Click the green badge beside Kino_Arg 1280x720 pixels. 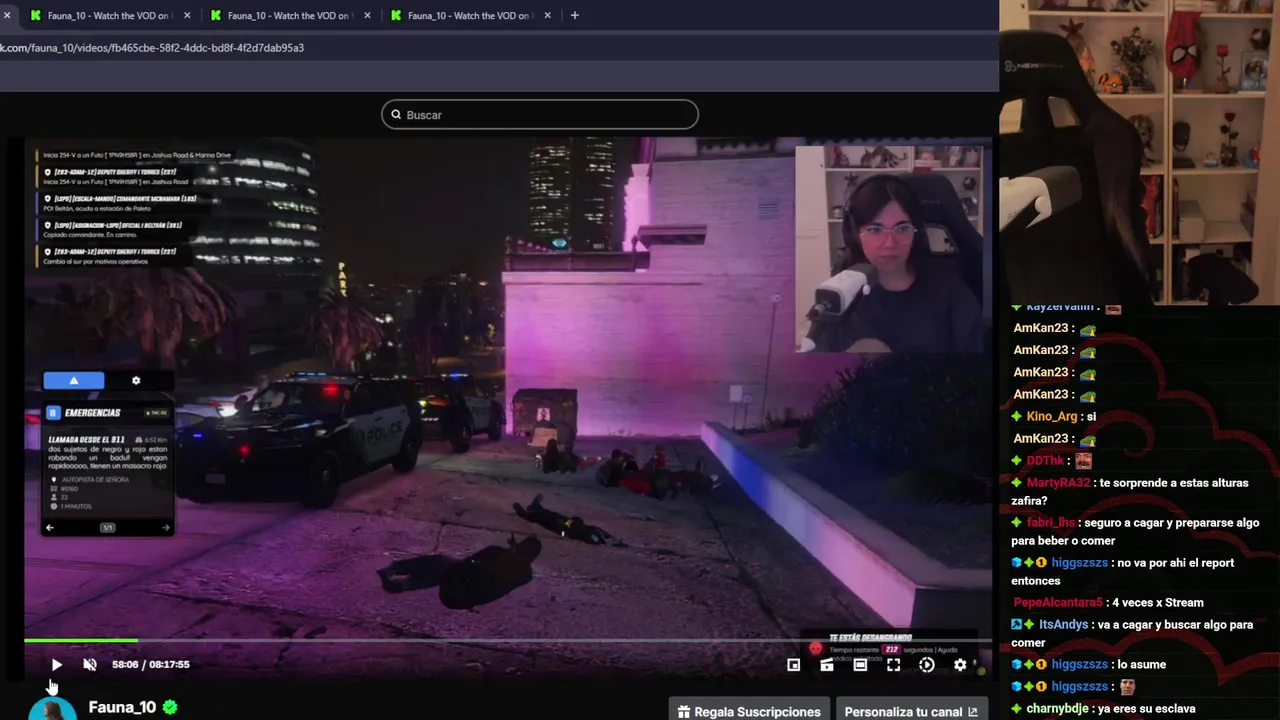pos(1017,417)
